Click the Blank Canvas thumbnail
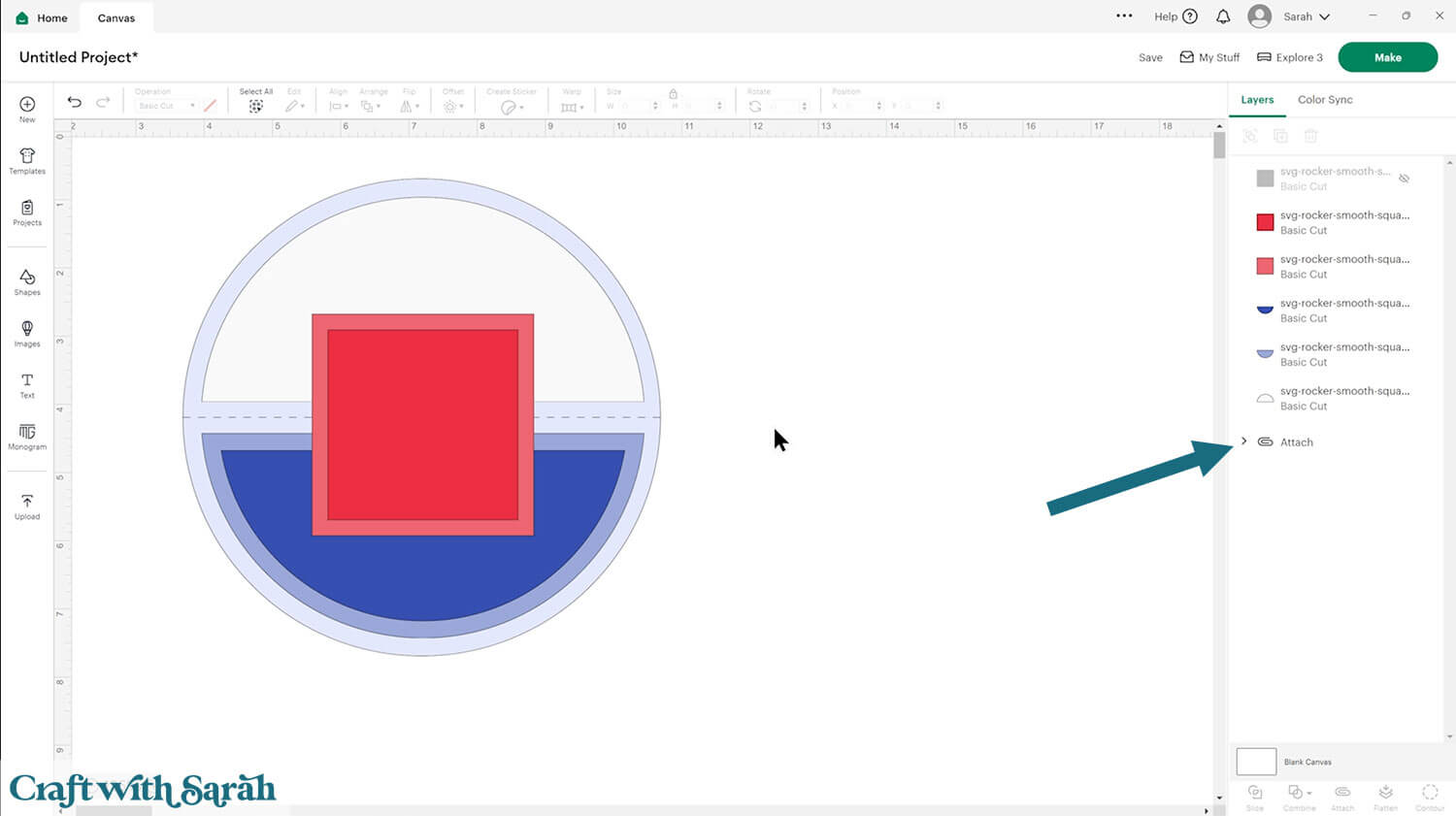 (x=1256, y=762)
